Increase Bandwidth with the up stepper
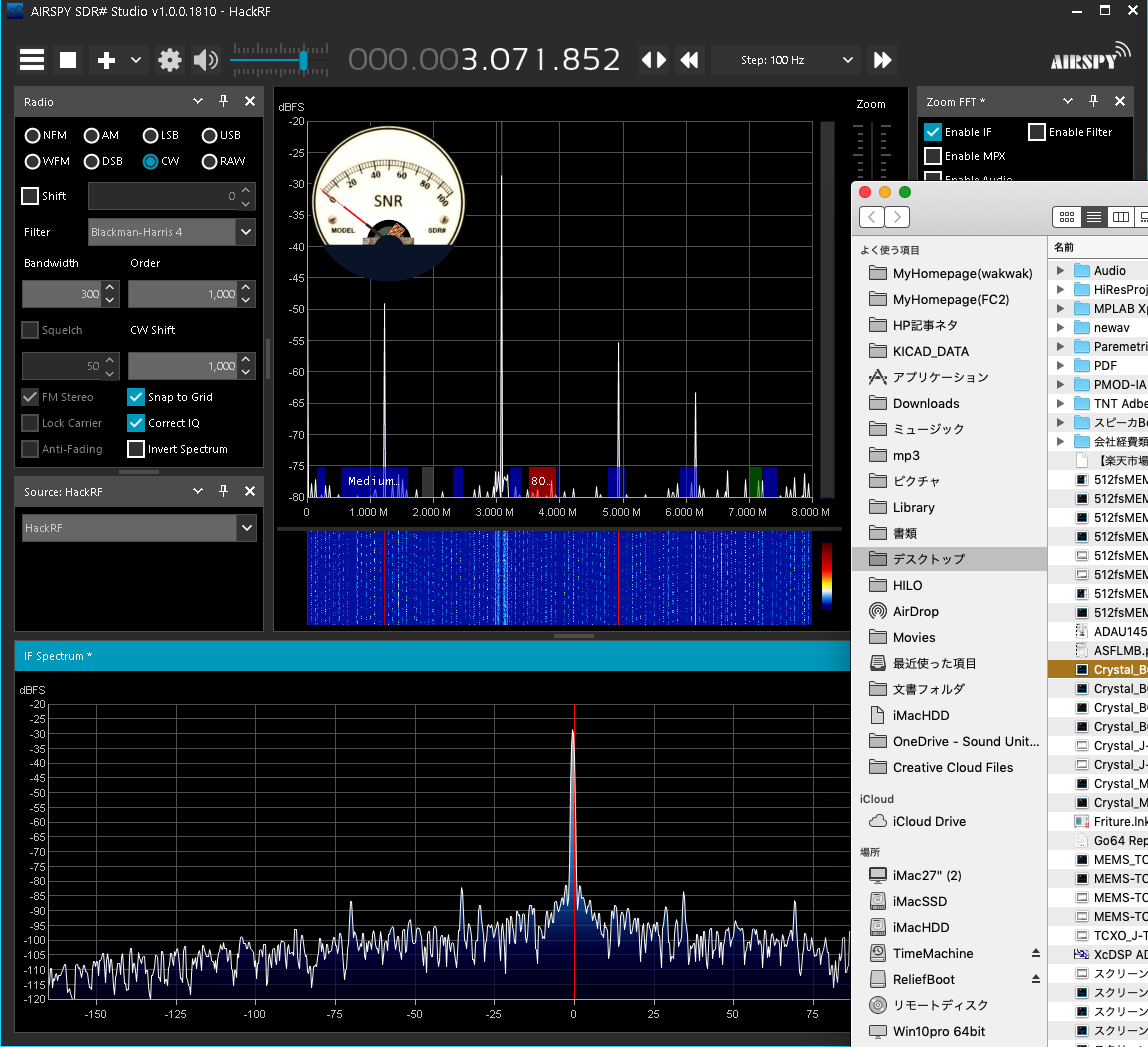The width and height of the screenshot is (1148, 1047). point(110,288)
